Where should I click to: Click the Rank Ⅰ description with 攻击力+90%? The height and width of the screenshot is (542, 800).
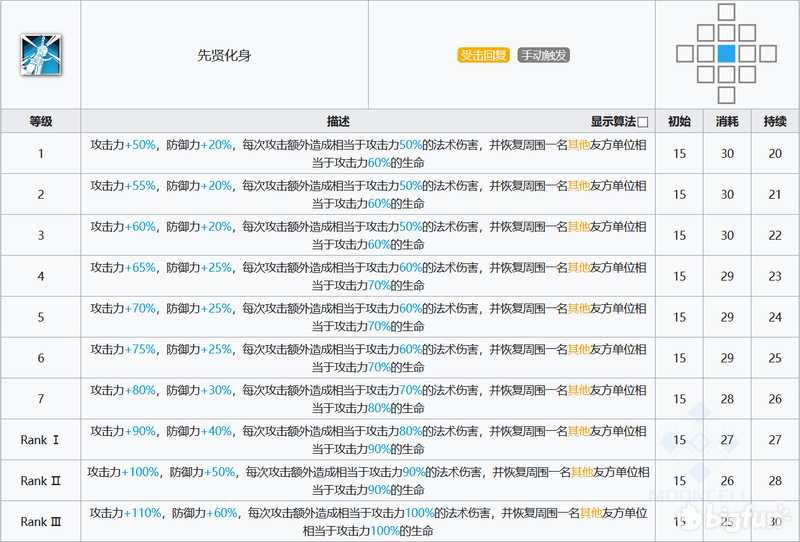coord(368,439)
